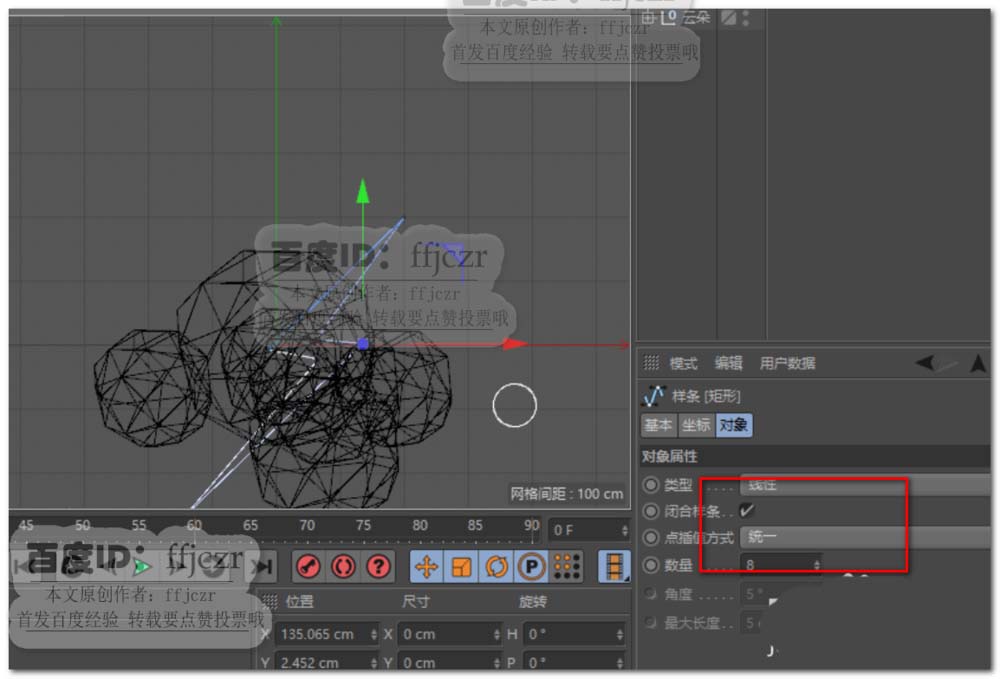The width and height of the screenshot is (1000, 679).
Task: Click the 闭合样条 keyframe circle button
Action: [x=651, y=511]
